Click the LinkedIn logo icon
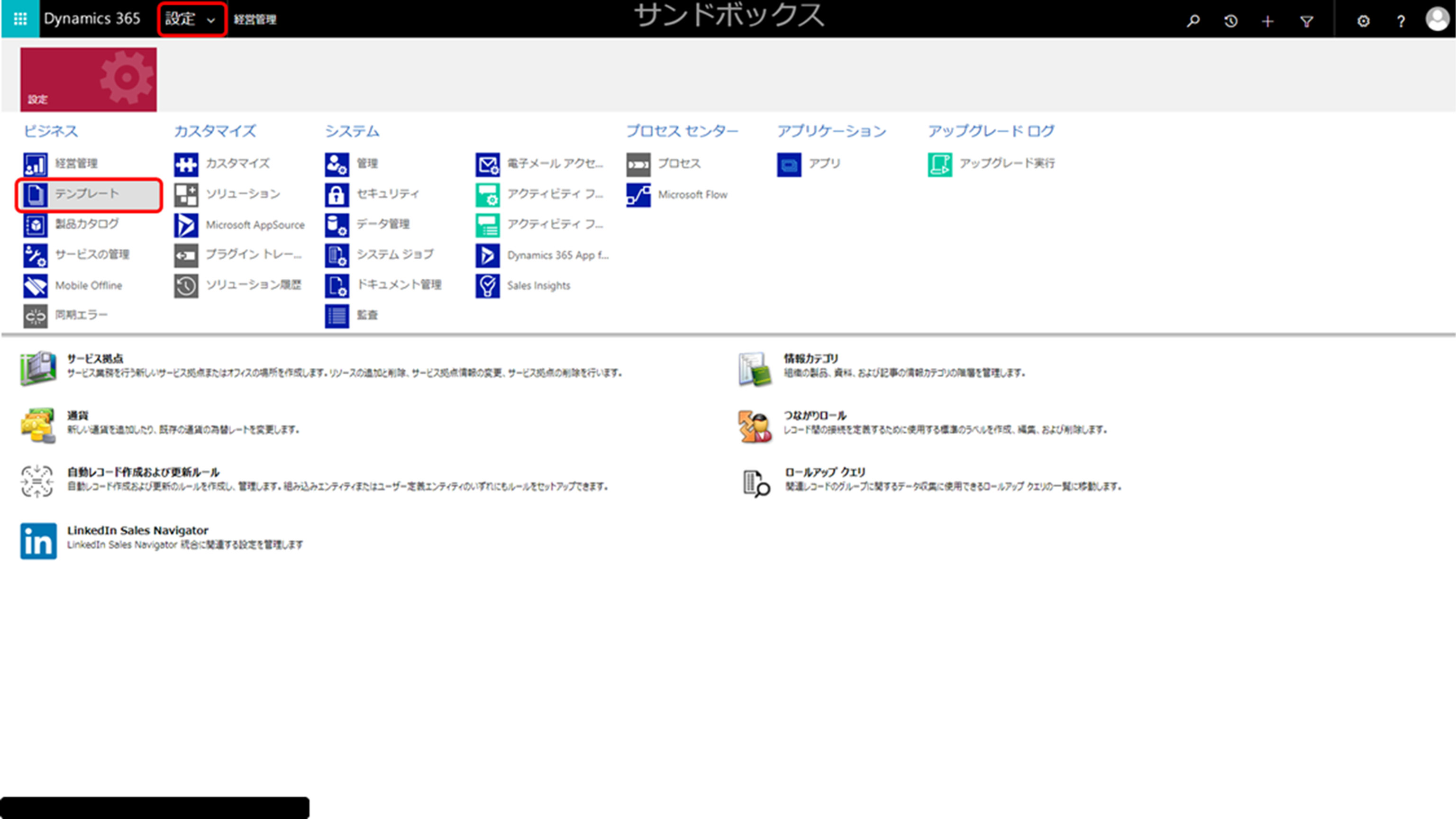 click(38, 541)
